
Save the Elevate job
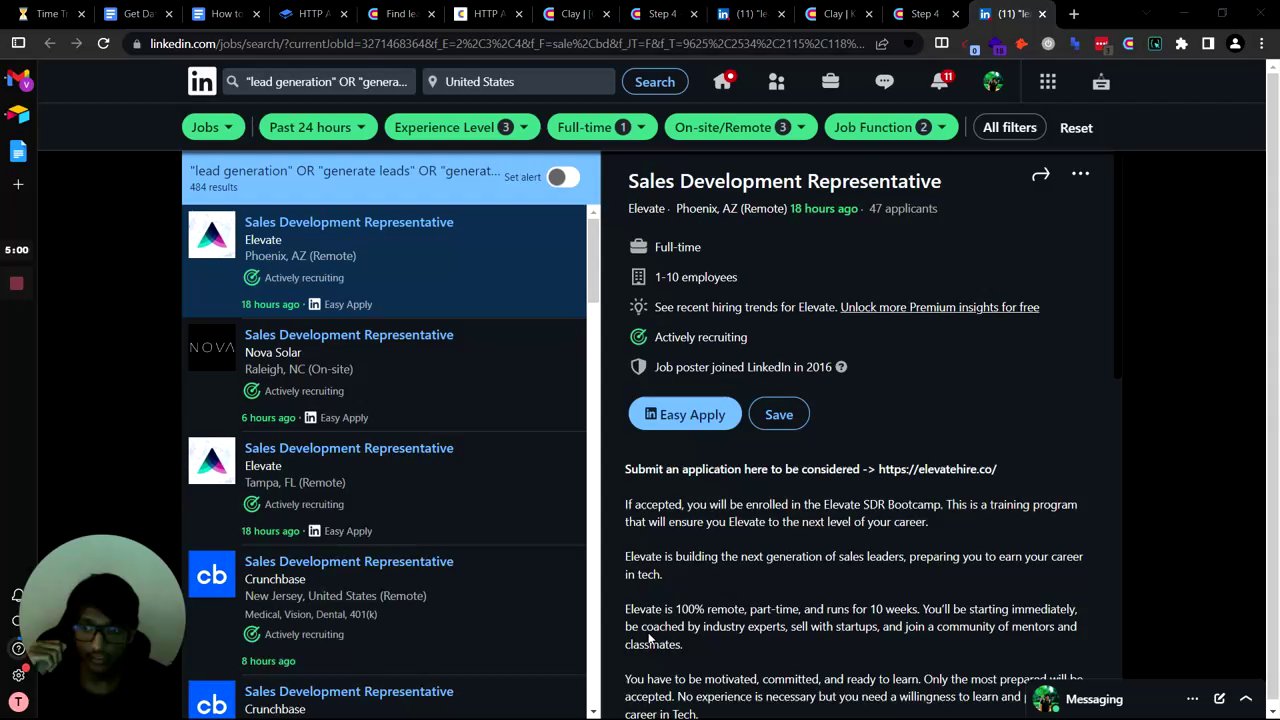pyautogui.click(x=778, y=414)
